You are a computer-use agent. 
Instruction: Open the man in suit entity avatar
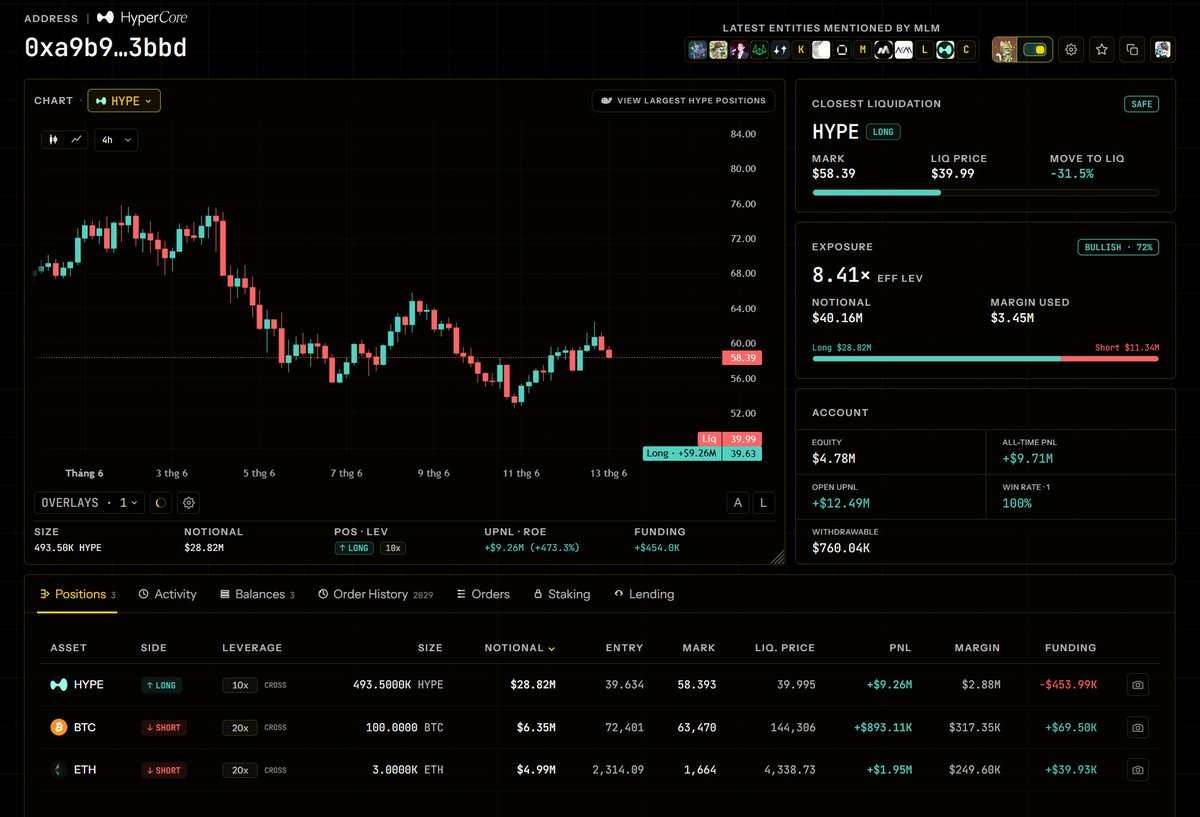(x=739, y=49)
